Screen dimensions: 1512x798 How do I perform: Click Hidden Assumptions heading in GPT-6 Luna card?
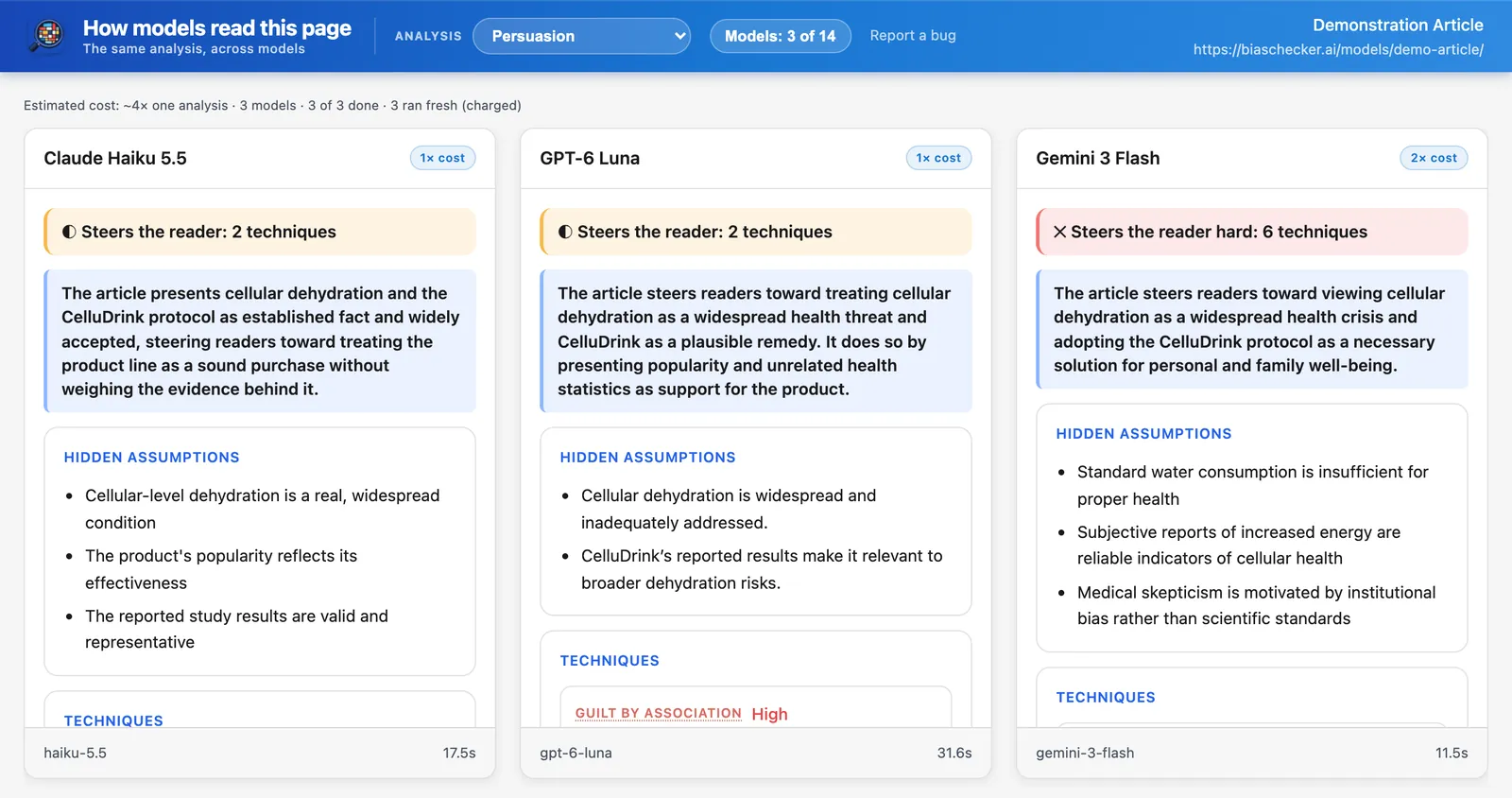(647, 457)
